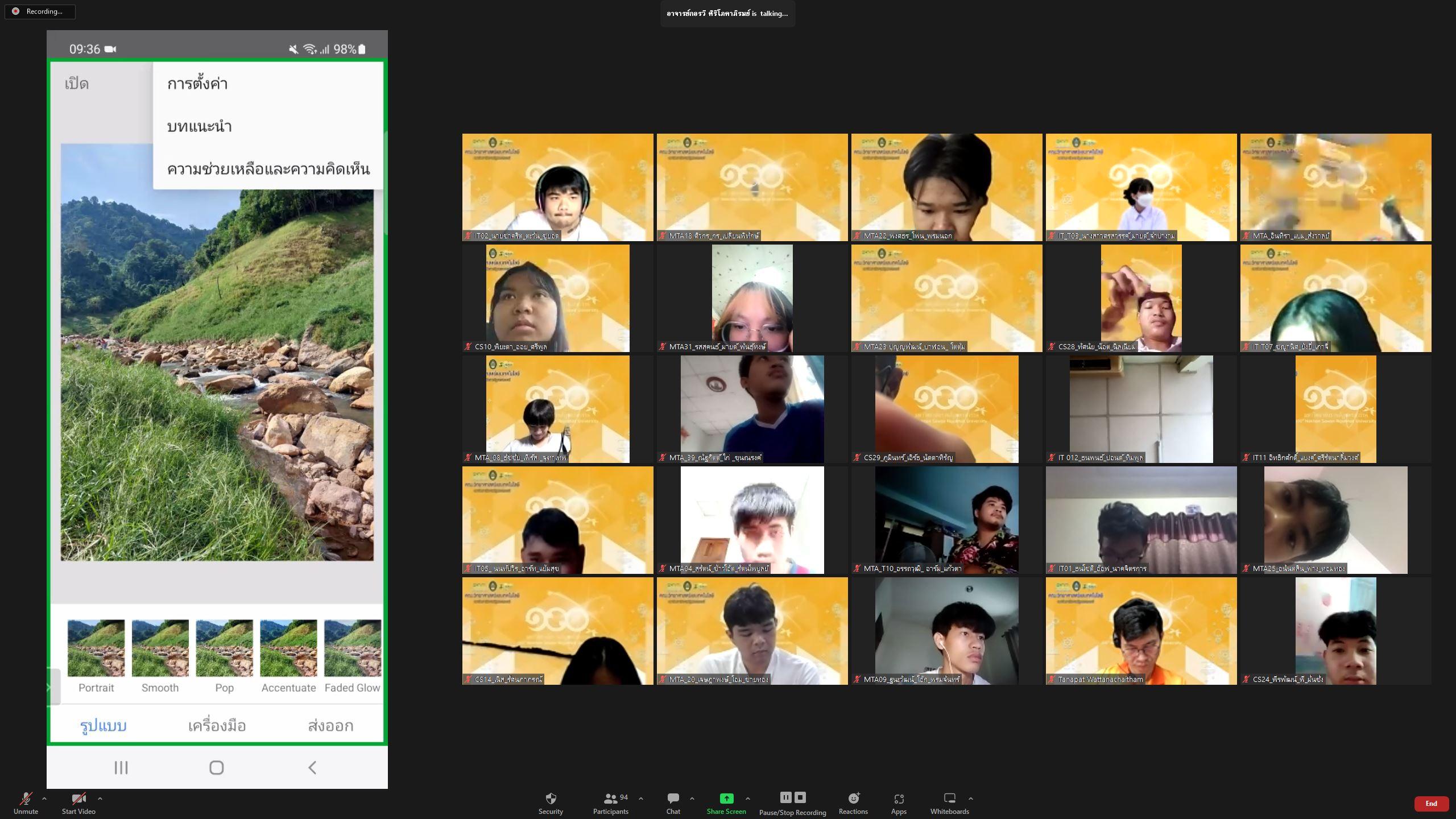
Task: Tap the เปิด button in the app
Action: [x=77, y=84]
